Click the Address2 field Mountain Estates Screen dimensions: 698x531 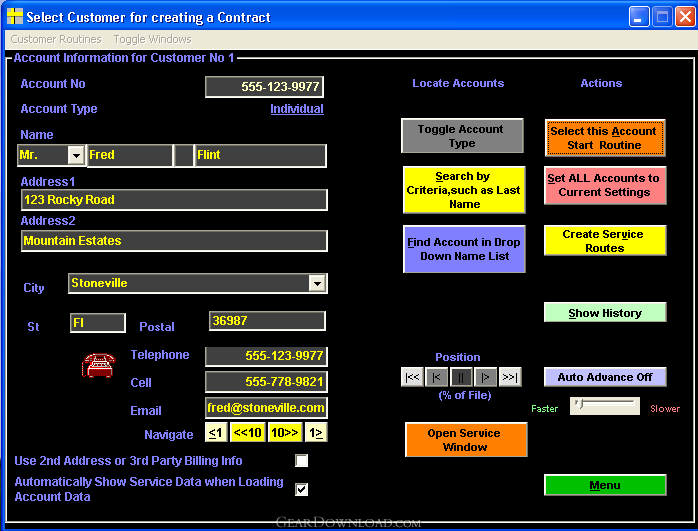click(174, 241)
